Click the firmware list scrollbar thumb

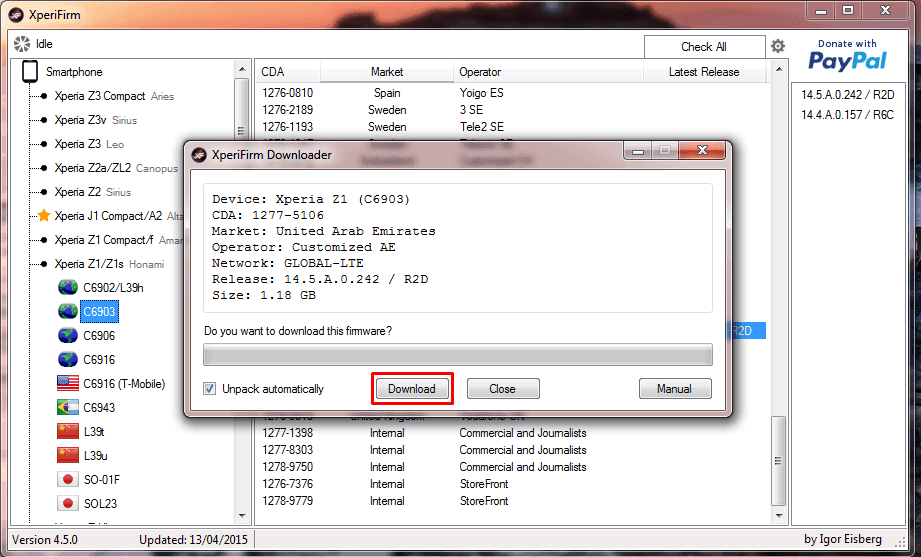click(x=779, y=461)
